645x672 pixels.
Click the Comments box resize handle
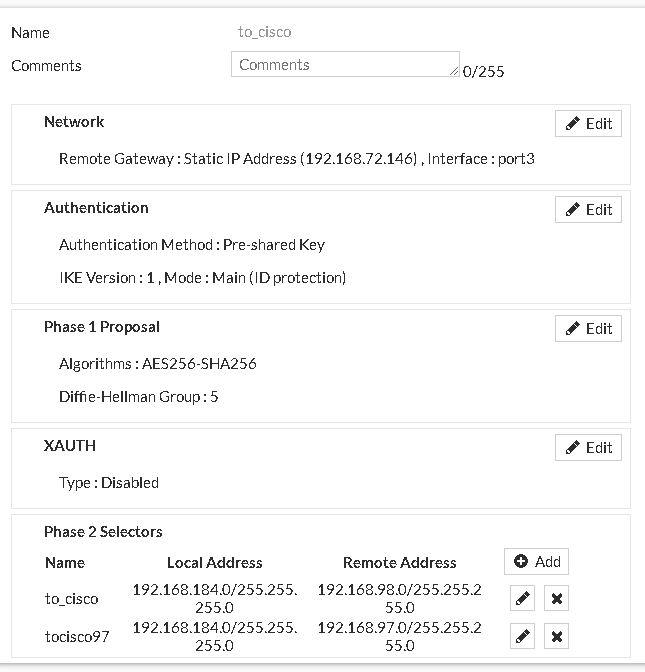pyautogui.click(x=455, y=72)
